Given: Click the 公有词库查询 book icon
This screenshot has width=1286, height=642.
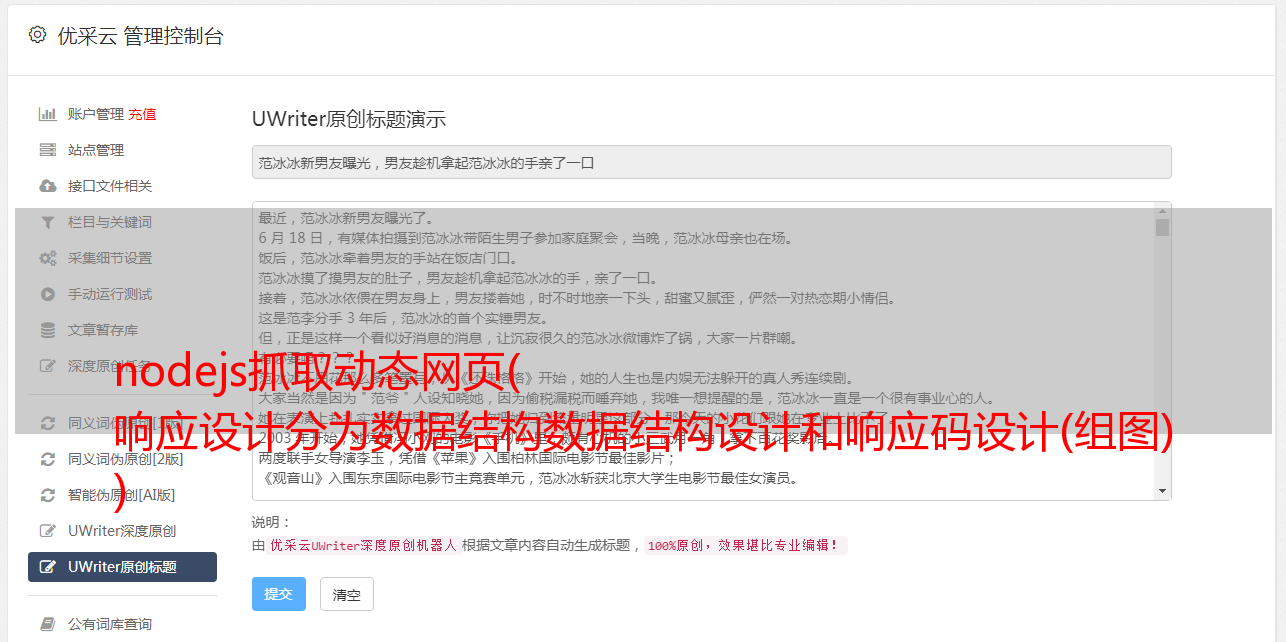Looking at the screenshot, I should [47, 624].
